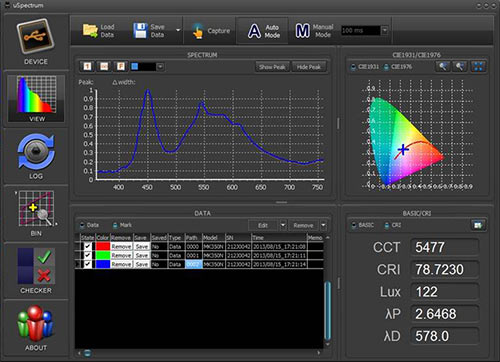
Task: Click Remove in the blue data row
Action: 121,264
